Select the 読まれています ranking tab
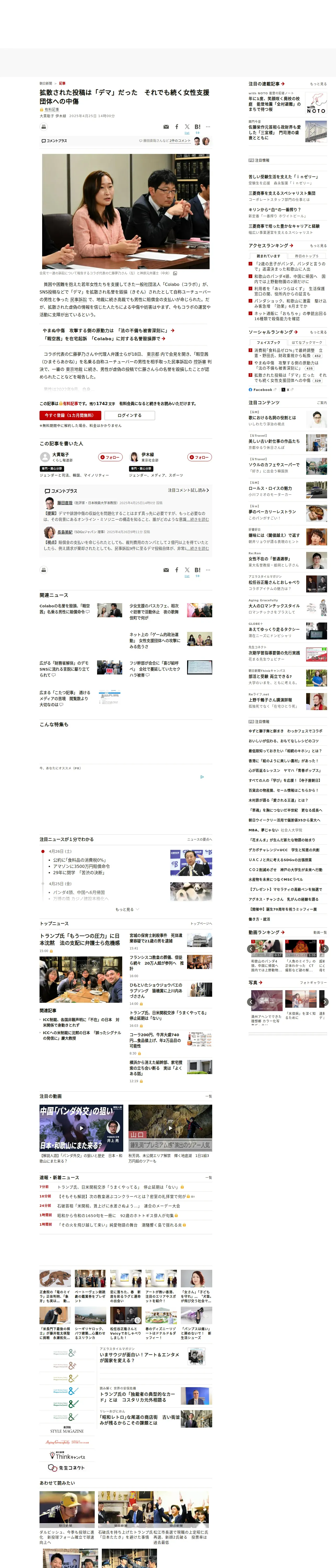This screenshot has width=336, height=1568. pyautogui.click(x=268, y=256)
